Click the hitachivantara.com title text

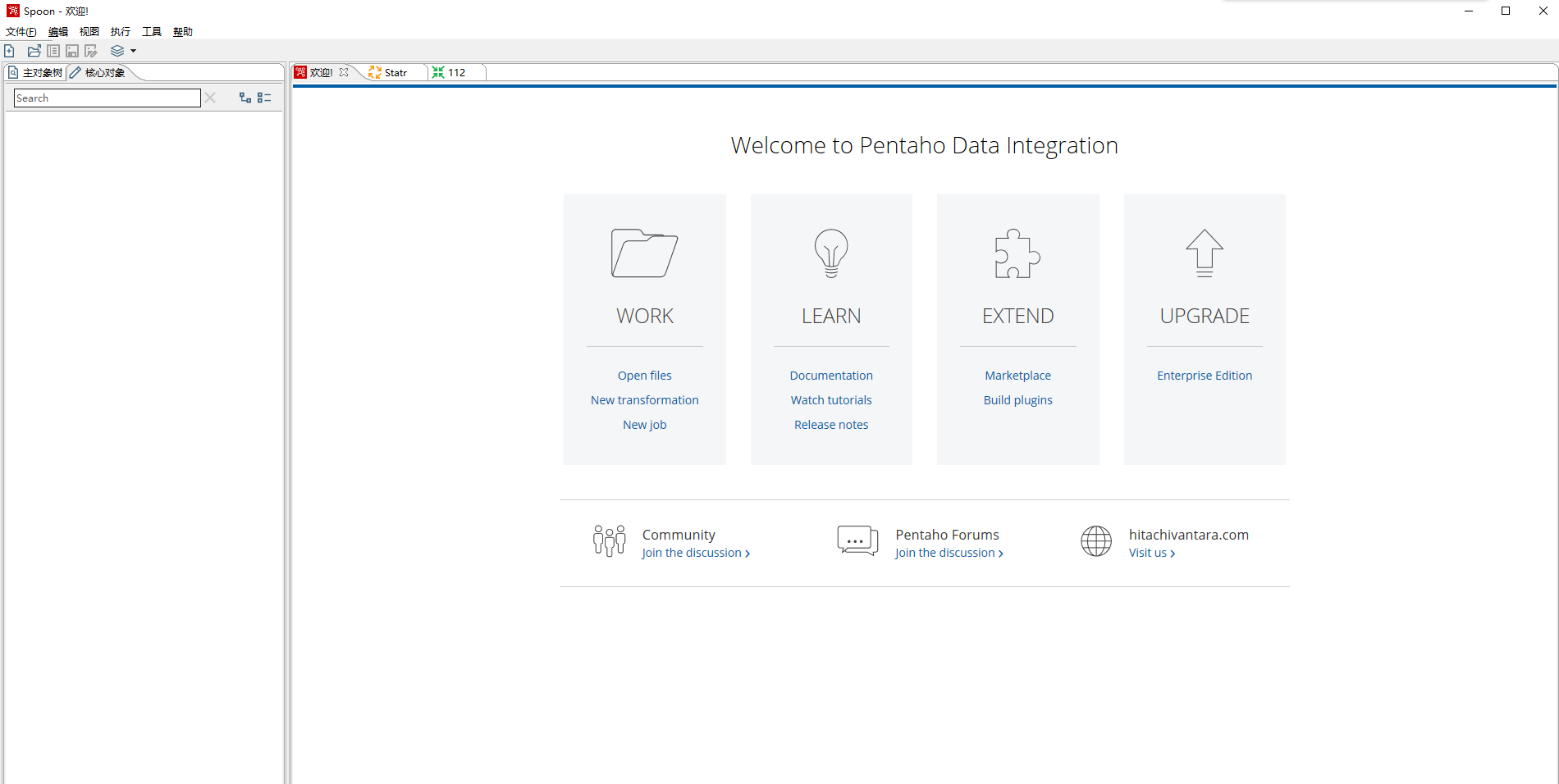(x=1189, y=535)
